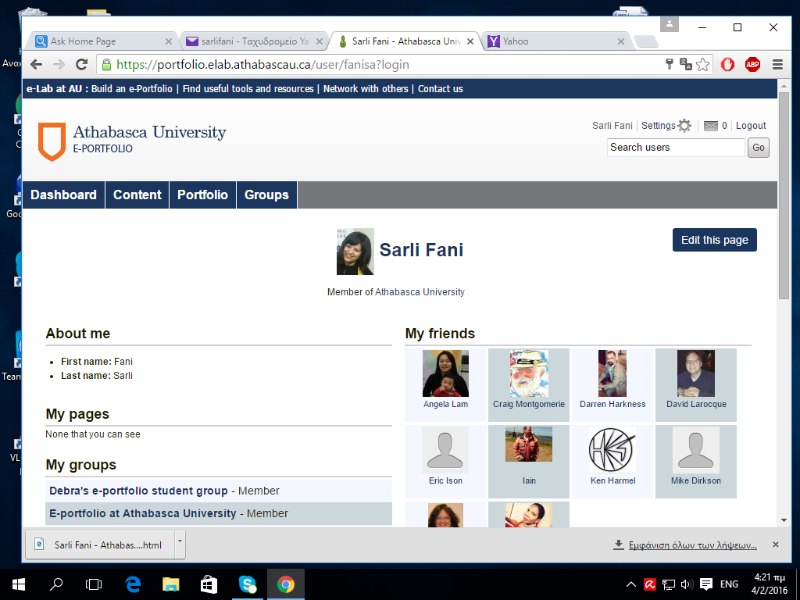
Task: Open Craig Montgomerie's friend thumbnail
Action: (x=528, y=374)
